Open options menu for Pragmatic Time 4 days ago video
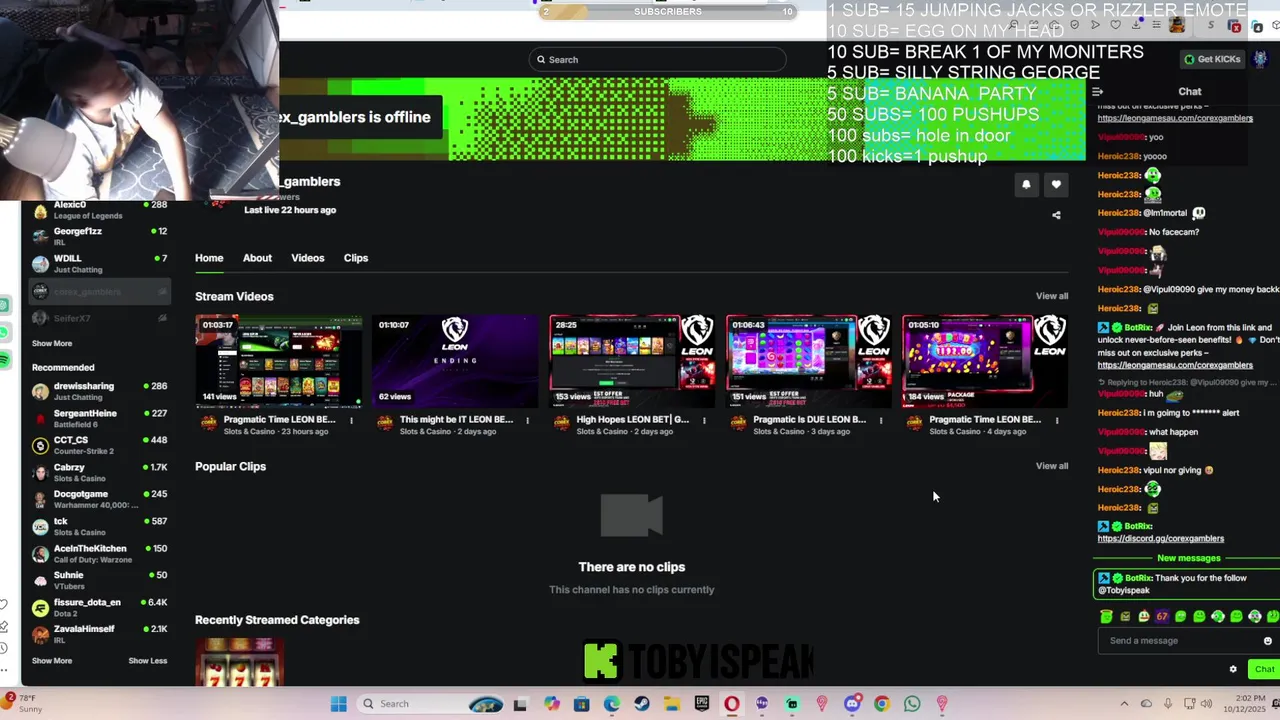 point(1057,420)
